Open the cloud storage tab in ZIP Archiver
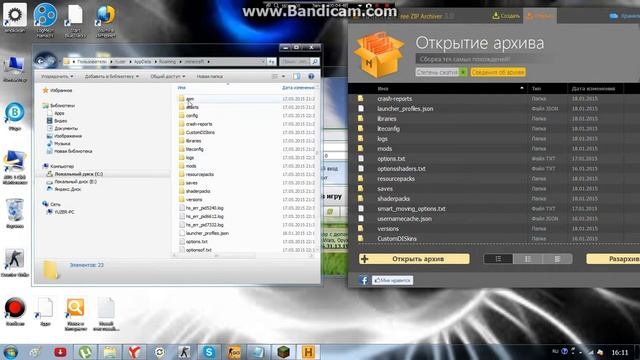 pyautogui.click(x=624, y=16)
